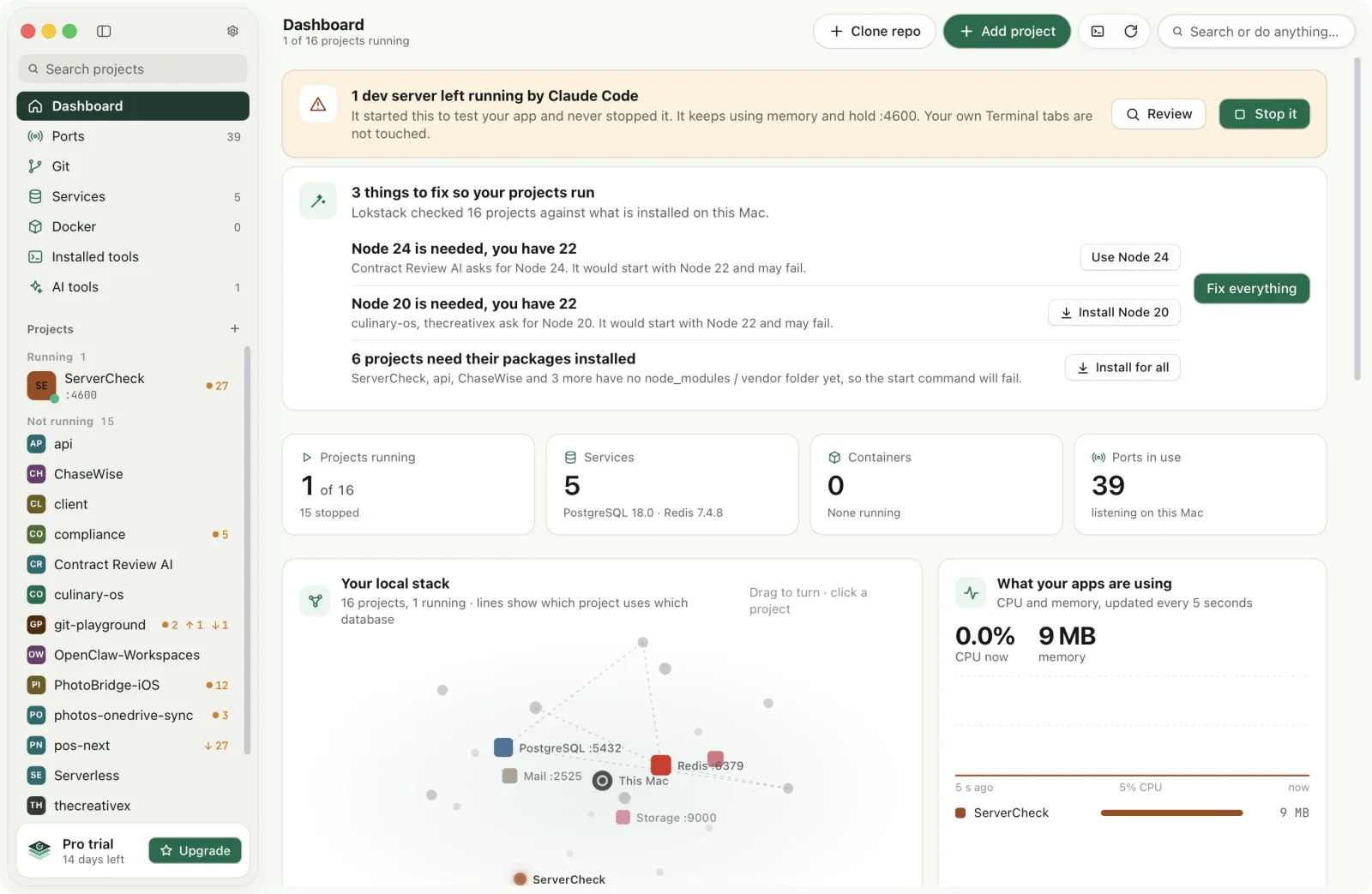
Task: Open the PhotoBridge-iOS project
Action: [130, 685]
